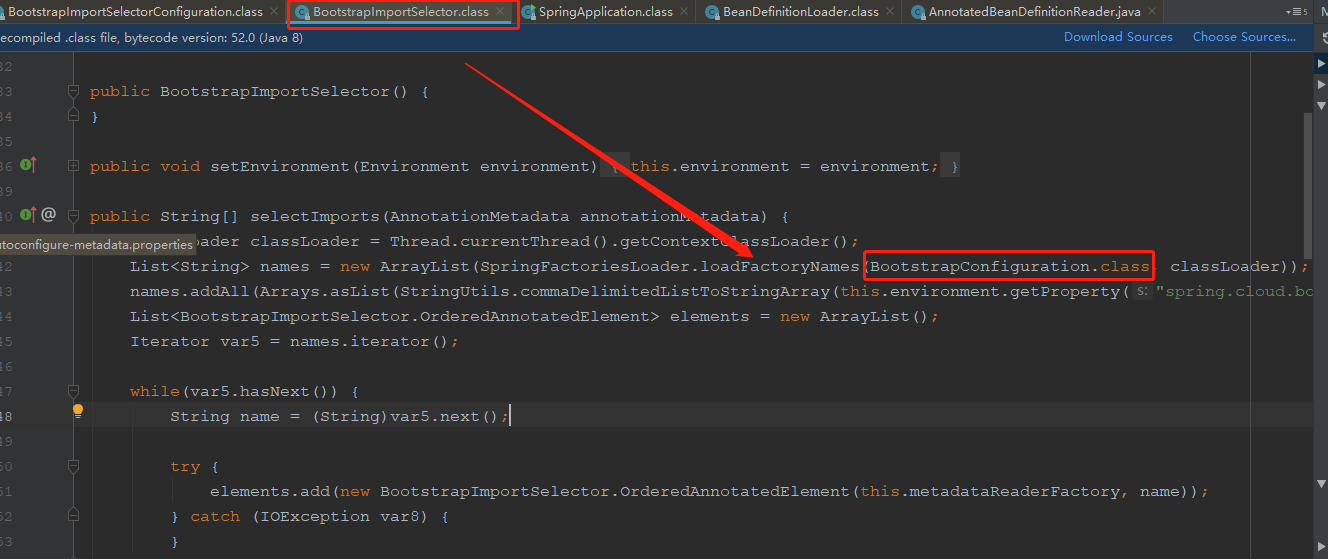Click the BeanDefinitionLoader.class file icon

pyautogui.click(x=712, y=12)
